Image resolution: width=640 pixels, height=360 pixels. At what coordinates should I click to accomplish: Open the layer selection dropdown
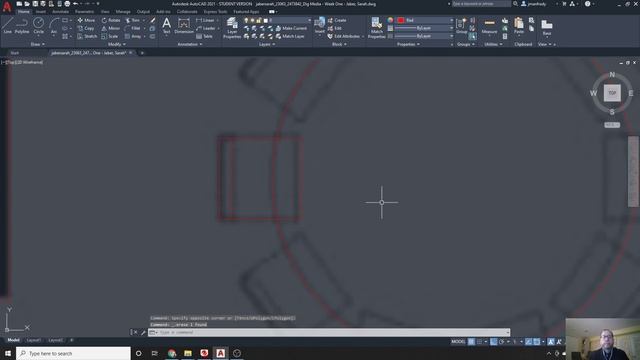(277, 20)
